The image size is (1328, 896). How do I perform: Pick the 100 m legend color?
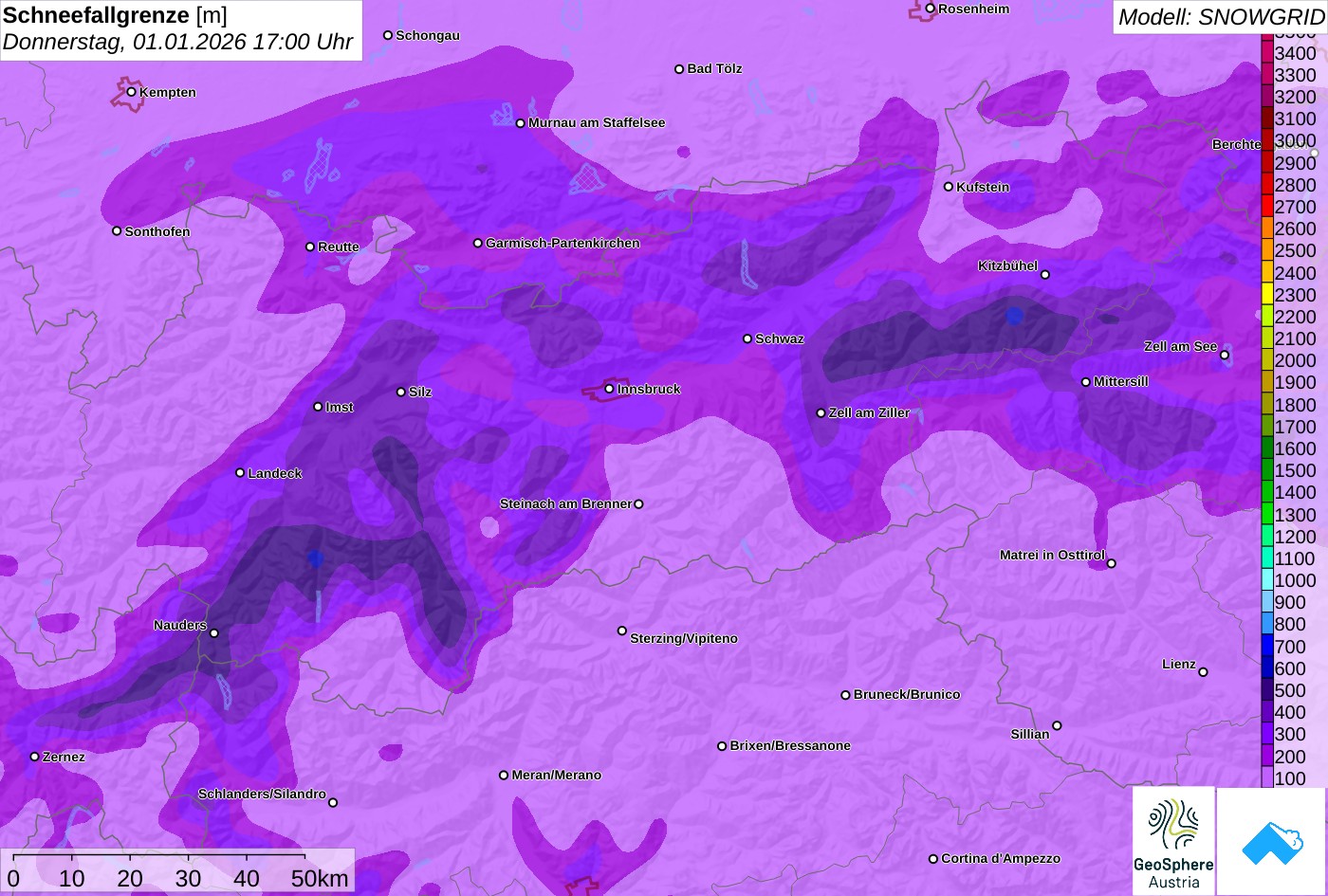tap(1267, 777)
